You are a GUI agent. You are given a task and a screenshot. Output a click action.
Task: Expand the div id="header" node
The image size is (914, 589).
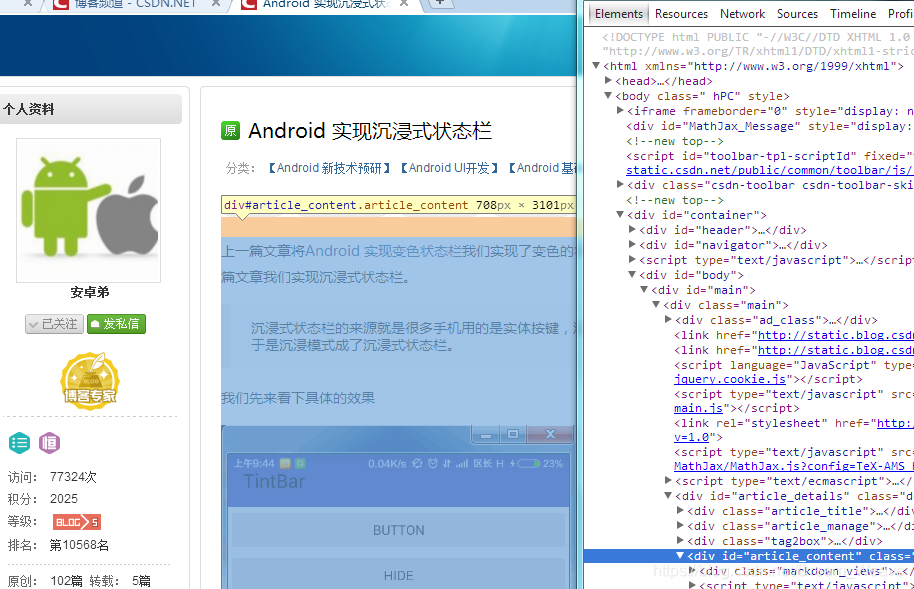click(632, 230)
